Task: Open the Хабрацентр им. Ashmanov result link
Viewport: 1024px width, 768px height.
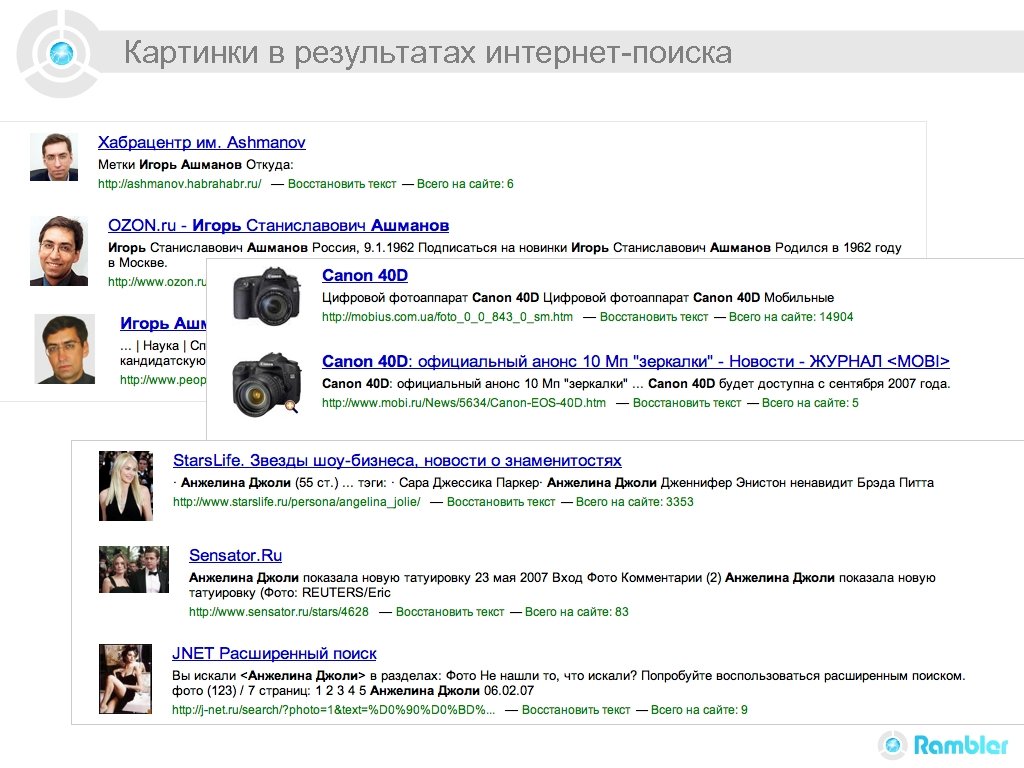Action: (x=201, y=142)
